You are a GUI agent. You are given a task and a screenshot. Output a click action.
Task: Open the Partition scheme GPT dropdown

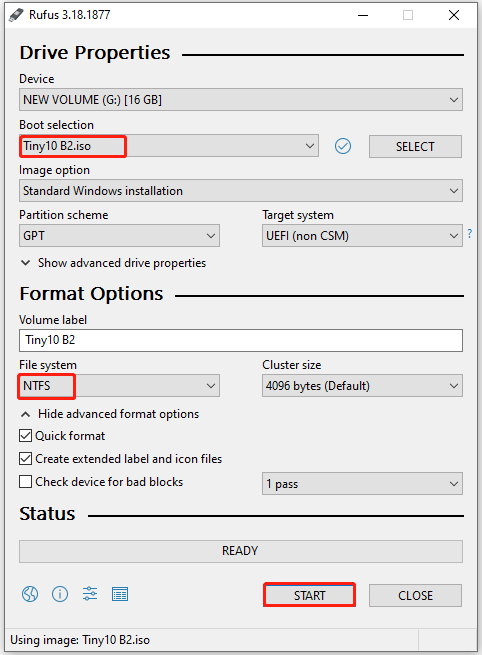[119, 236]
